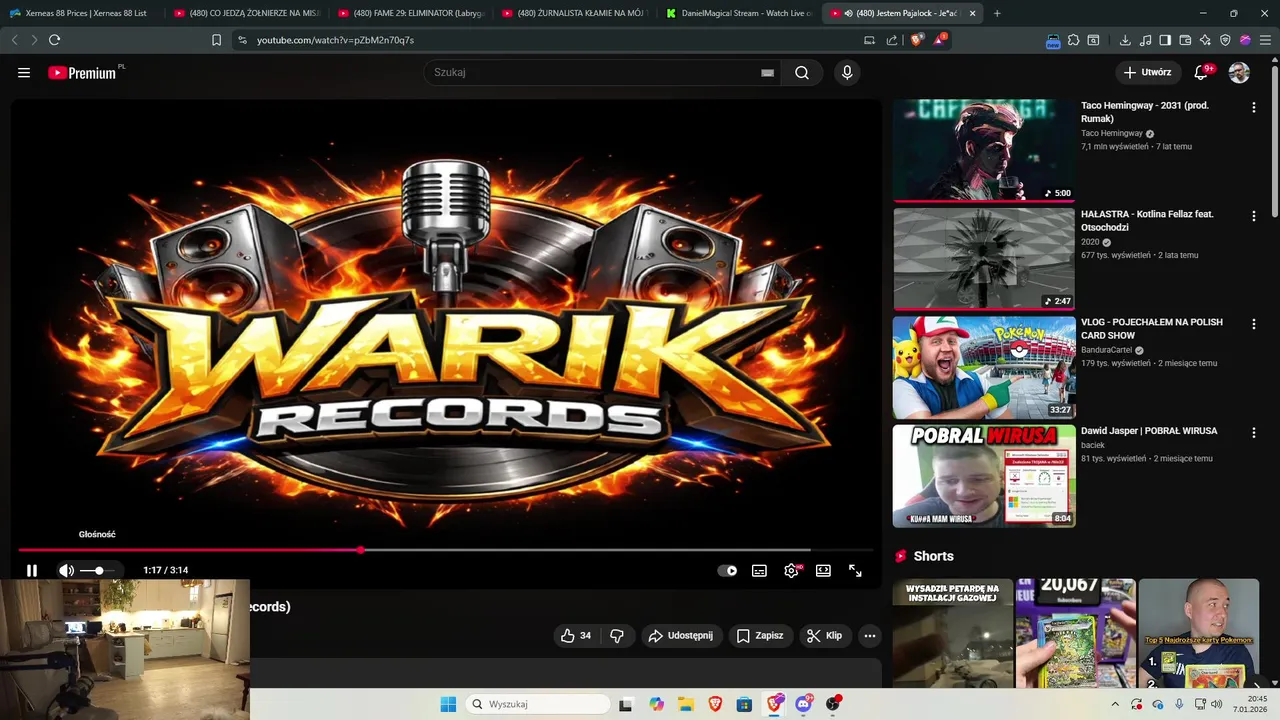This screenshot has width=1280, height=720.
Task: Seek on the red video progress bar
Action: pyautogui.click(x=445, y=549)
